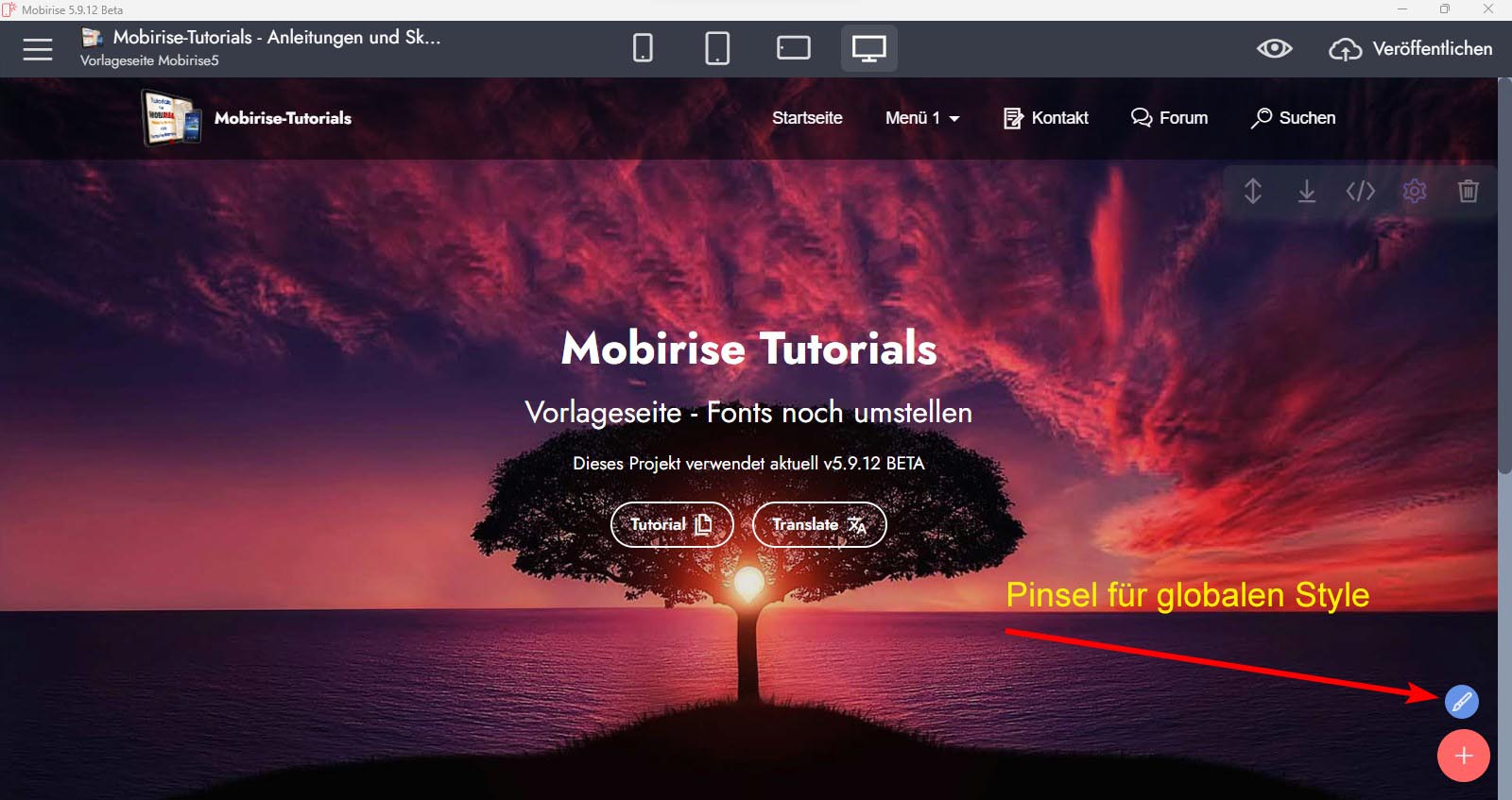Switch to tablet landscape preview
This screenshot has width=1512, height=800.
pos(794,48)
